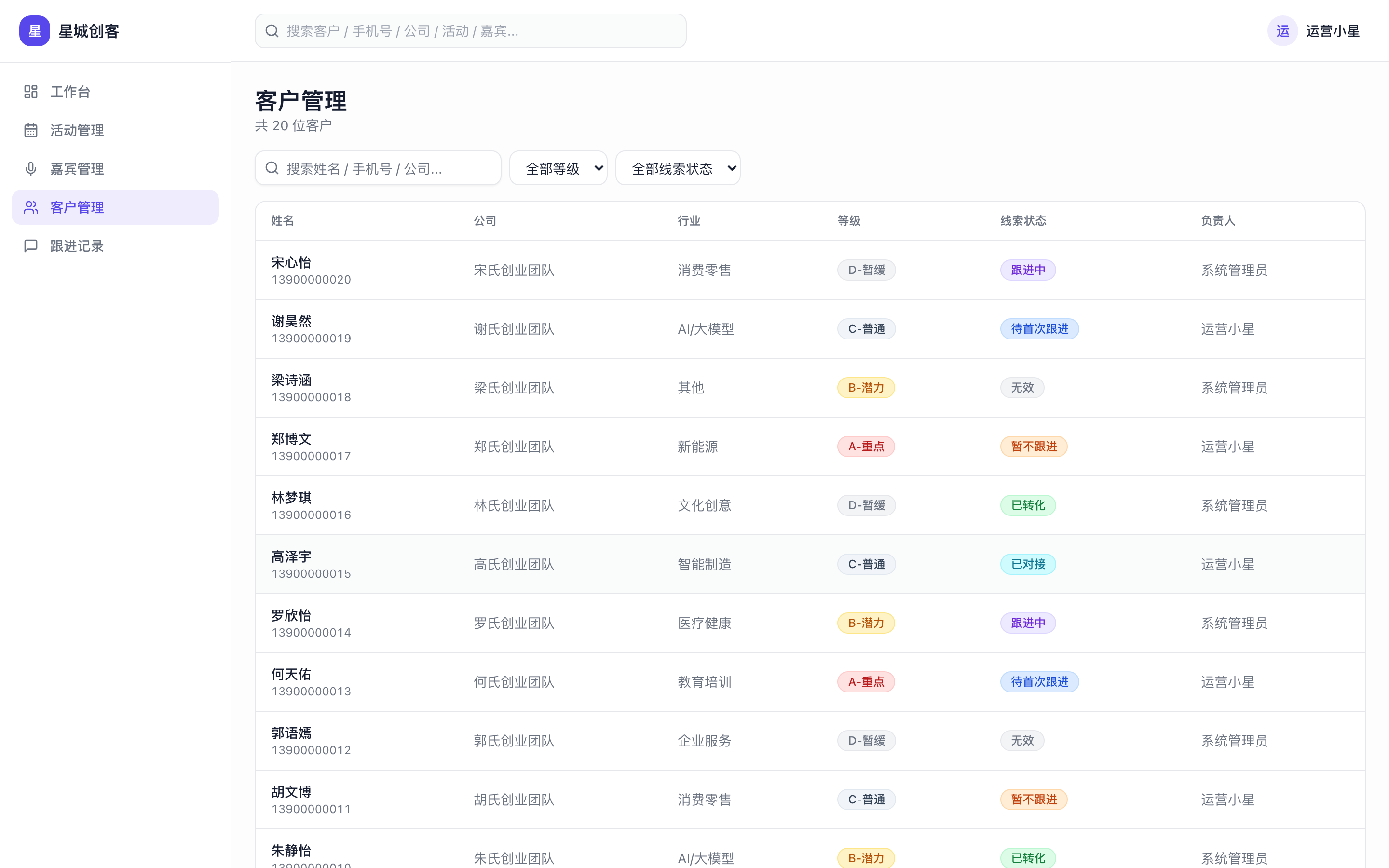Click the 活动管理 calendar icon
1389x868 pixels.
point(31,130)
